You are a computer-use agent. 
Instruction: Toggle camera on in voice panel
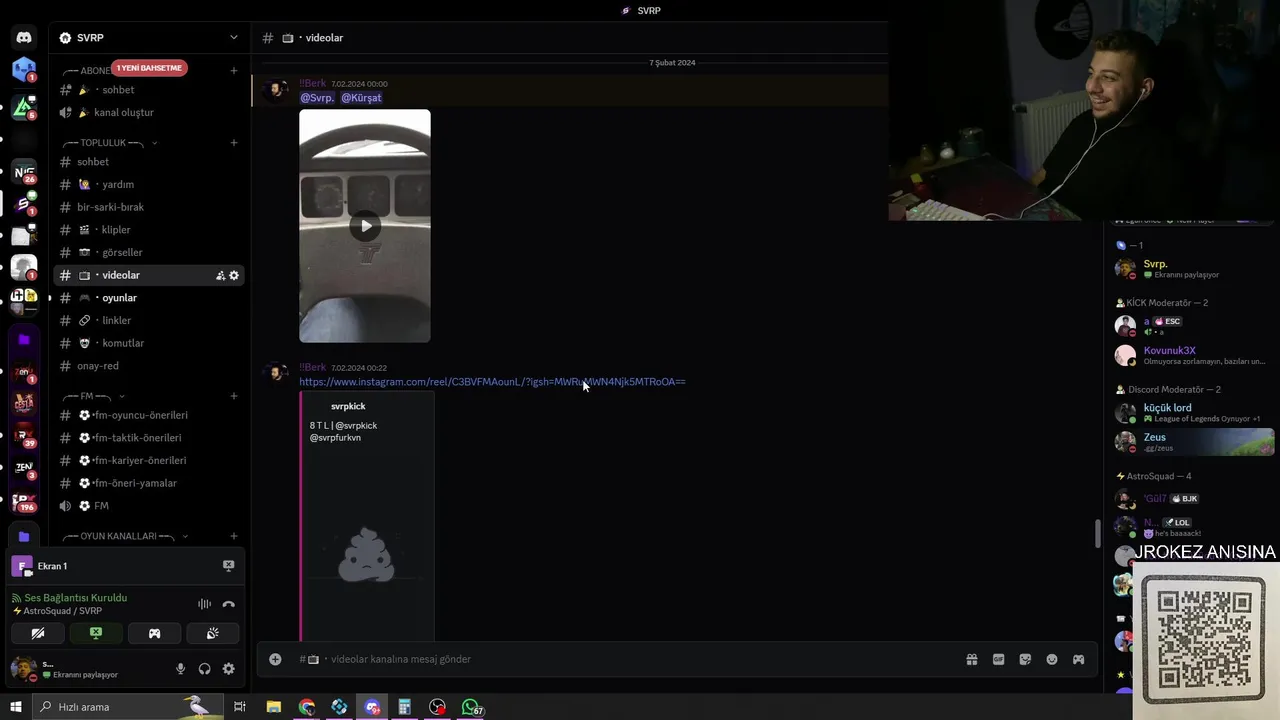(x=38, y=633)
